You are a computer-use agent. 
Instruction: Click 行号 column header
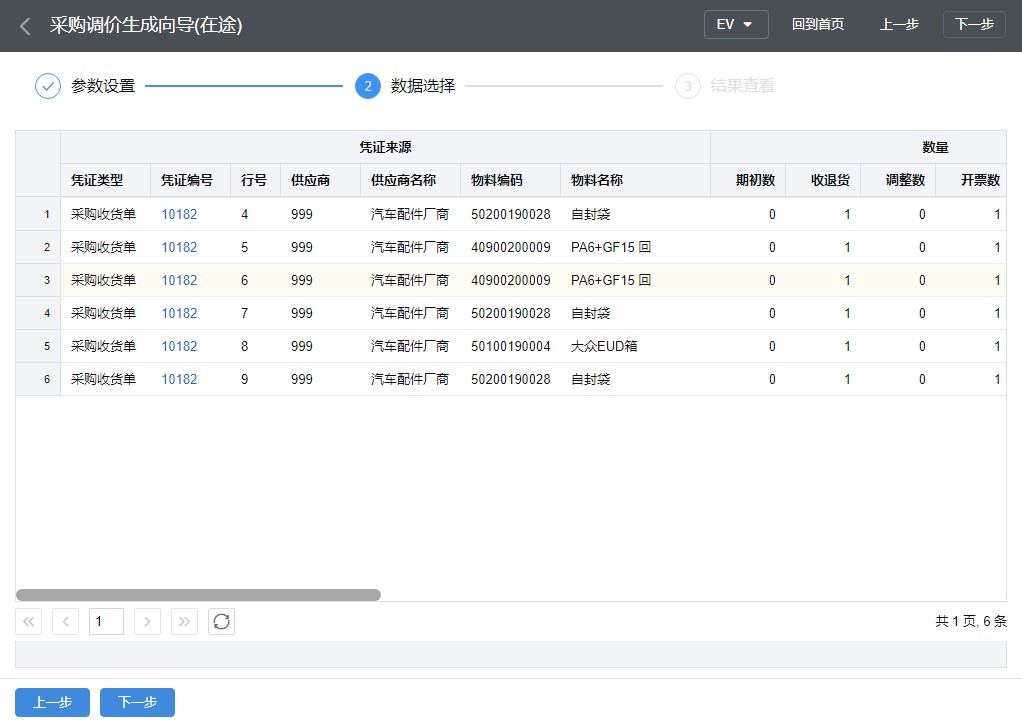coord(254,181)
